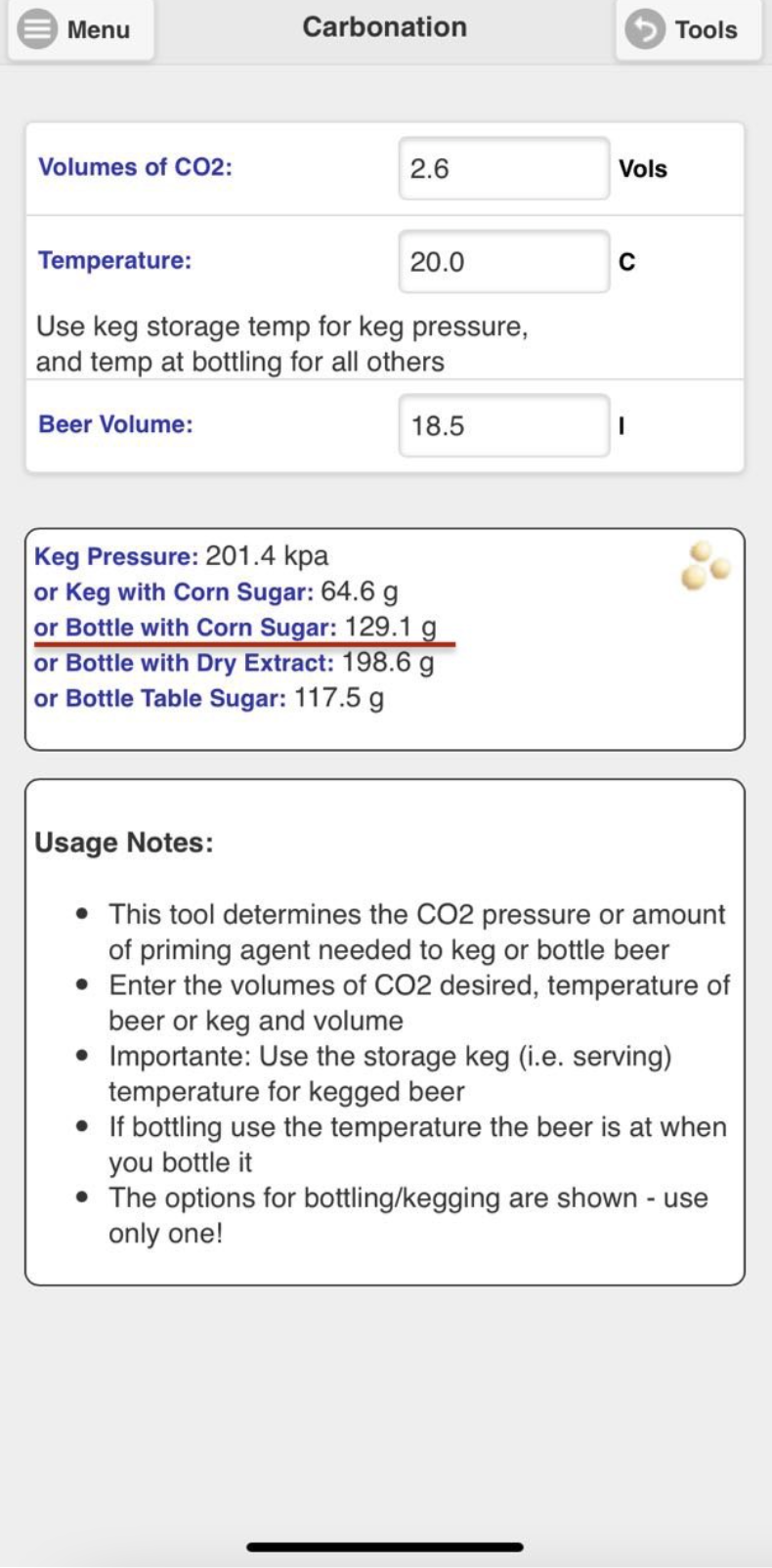
Task: Click the "use only one!" usage note
Action: [x=407, y=1215]
